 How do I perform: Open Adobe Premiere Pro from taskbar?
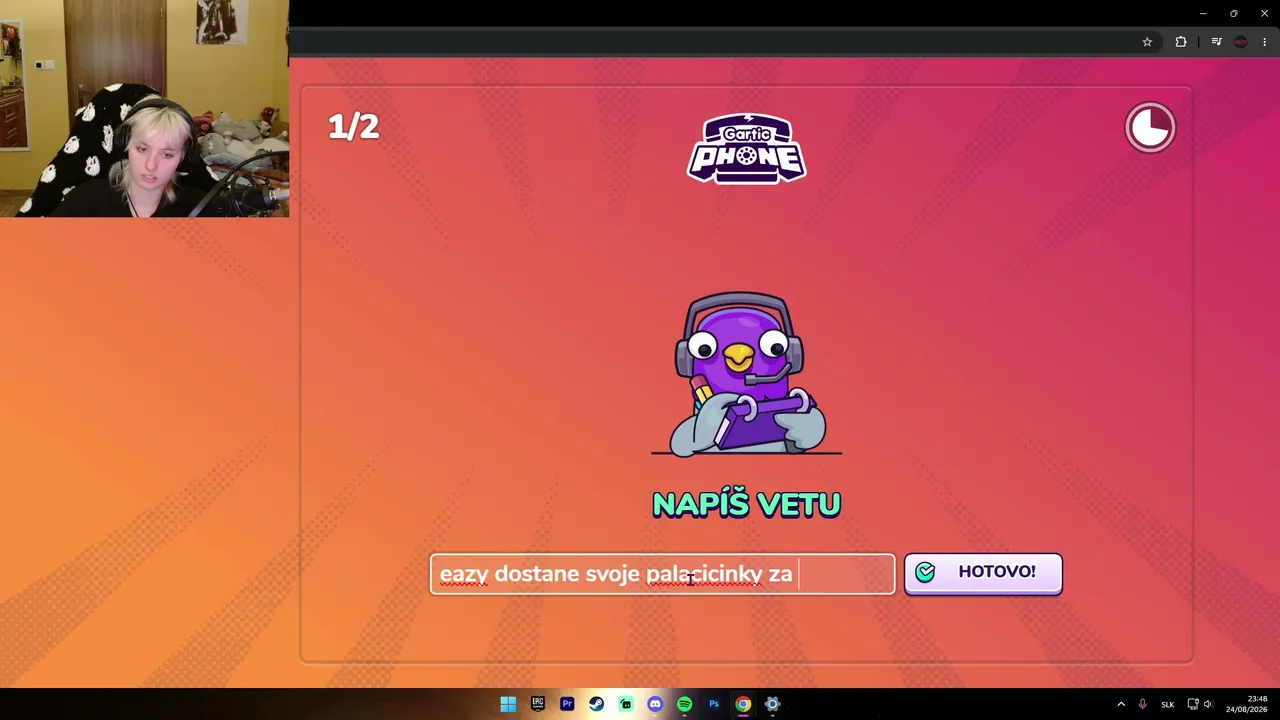tap(567, 704)
